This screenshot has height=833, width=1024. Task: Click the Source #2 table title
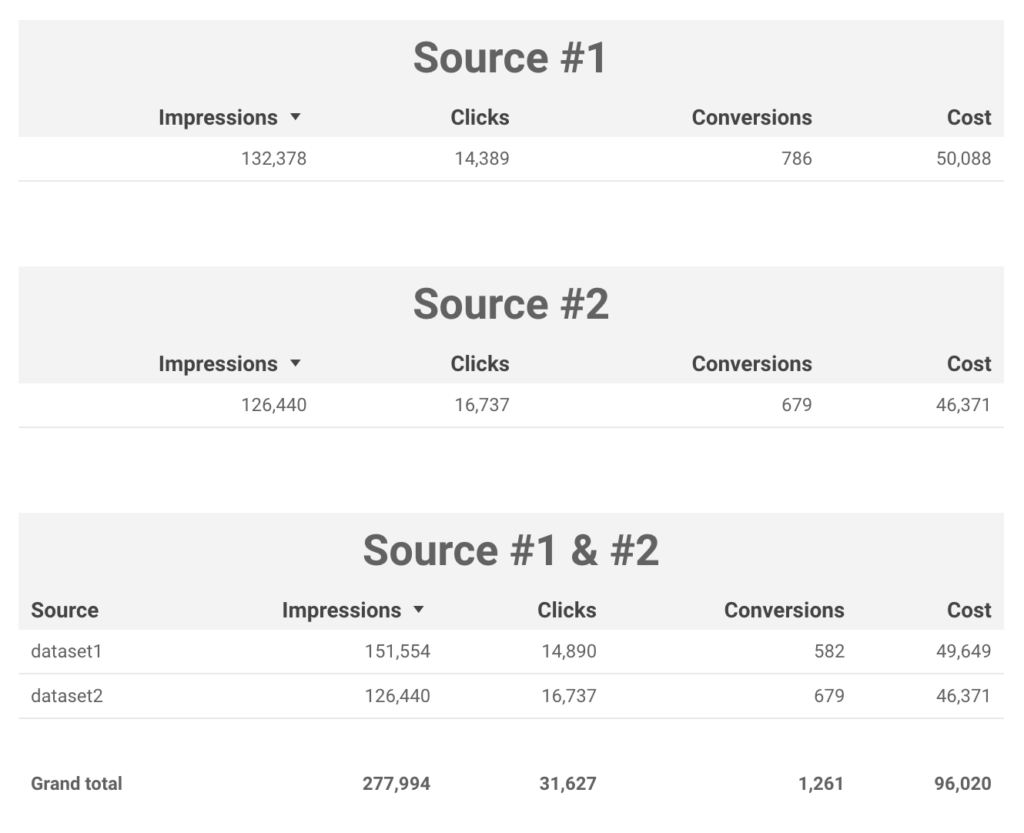pos(510,305)
